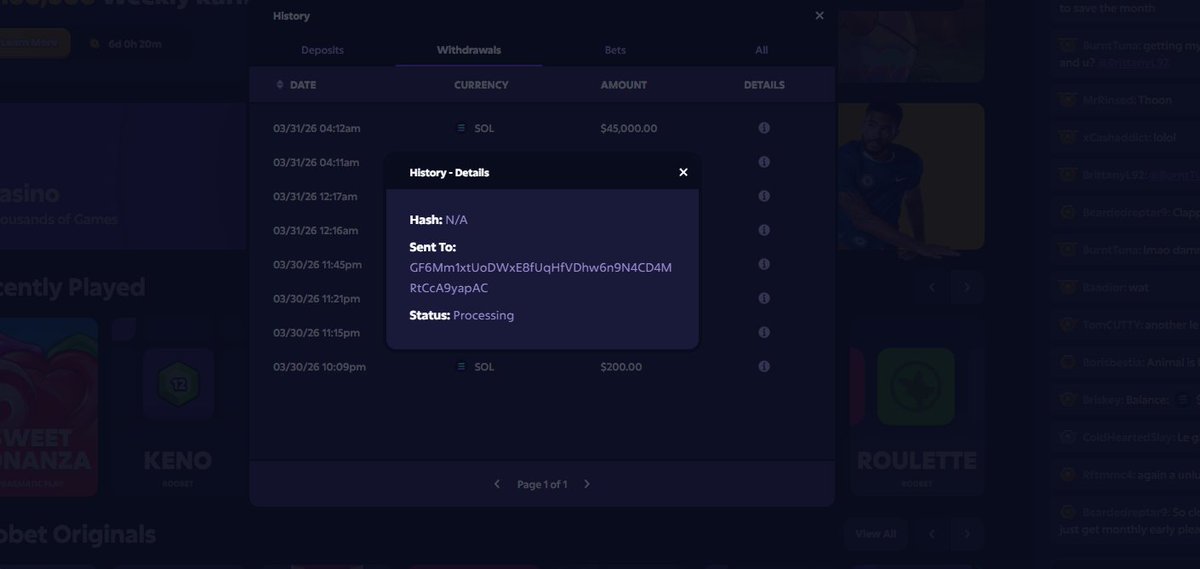Image resolution: width=1200 pixels, height=569 pixels.
Task: Click View All for Originals section
Action: (875, 533)
